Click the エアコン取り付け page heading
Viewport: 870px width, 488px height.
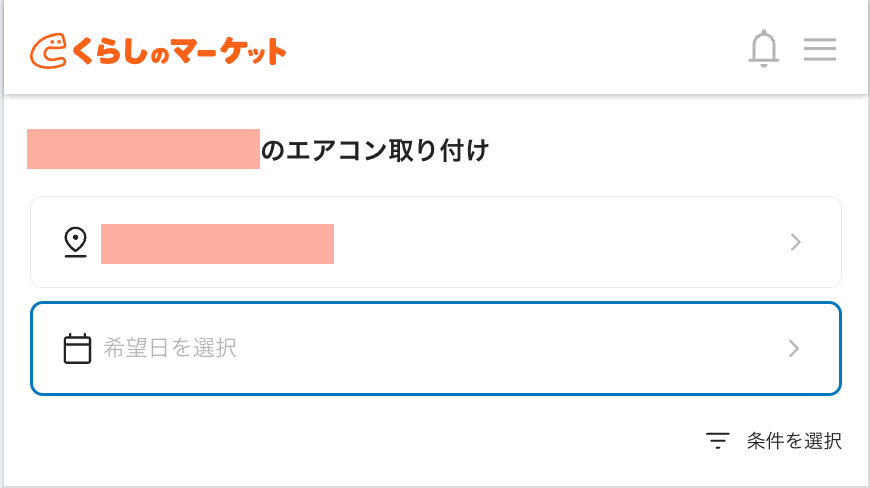click(374, 151)
